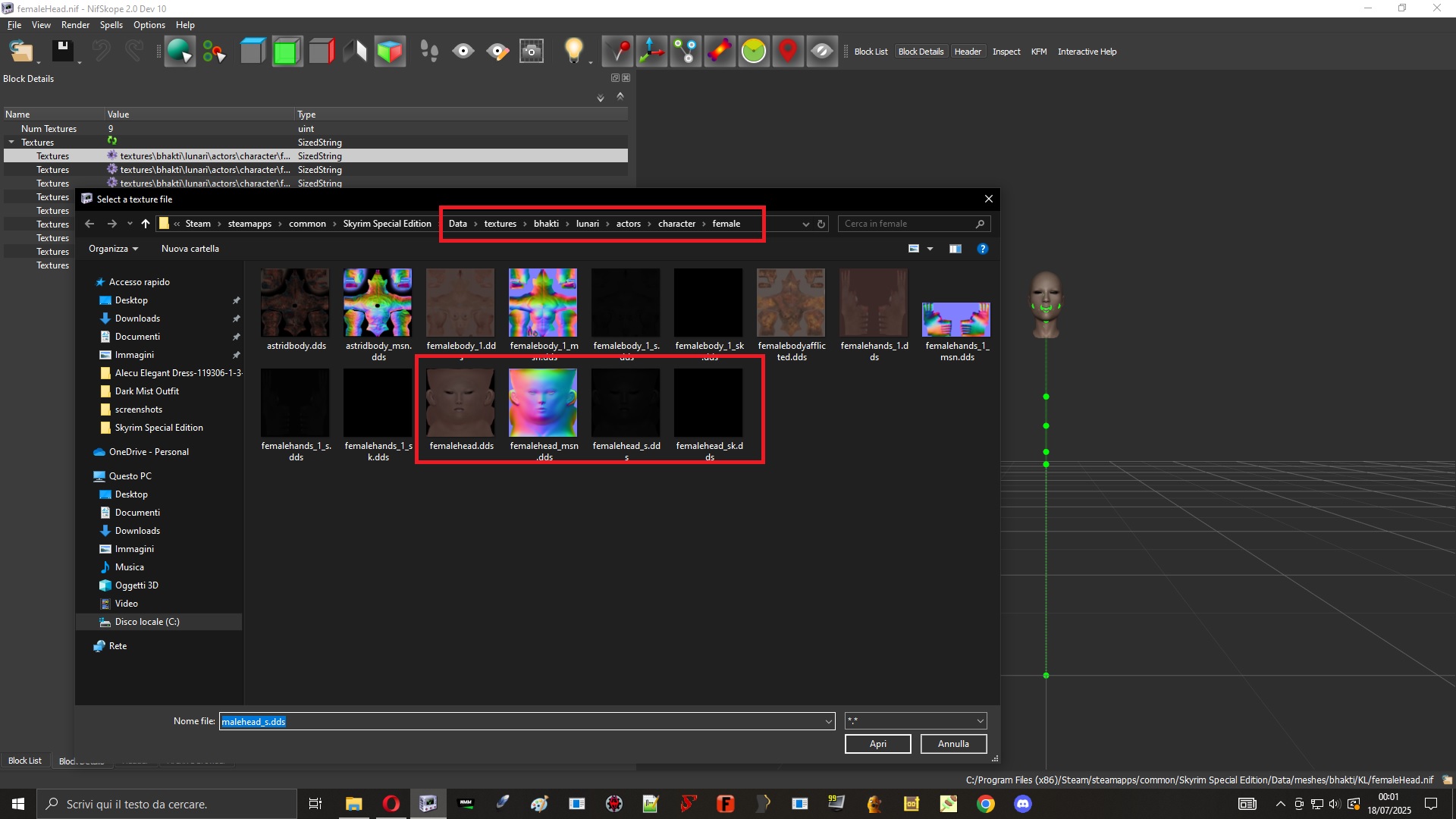Switch to top view cube icon
This screenshot has height=819, width=1456.
pyautogui.click(x=253, y=52)
